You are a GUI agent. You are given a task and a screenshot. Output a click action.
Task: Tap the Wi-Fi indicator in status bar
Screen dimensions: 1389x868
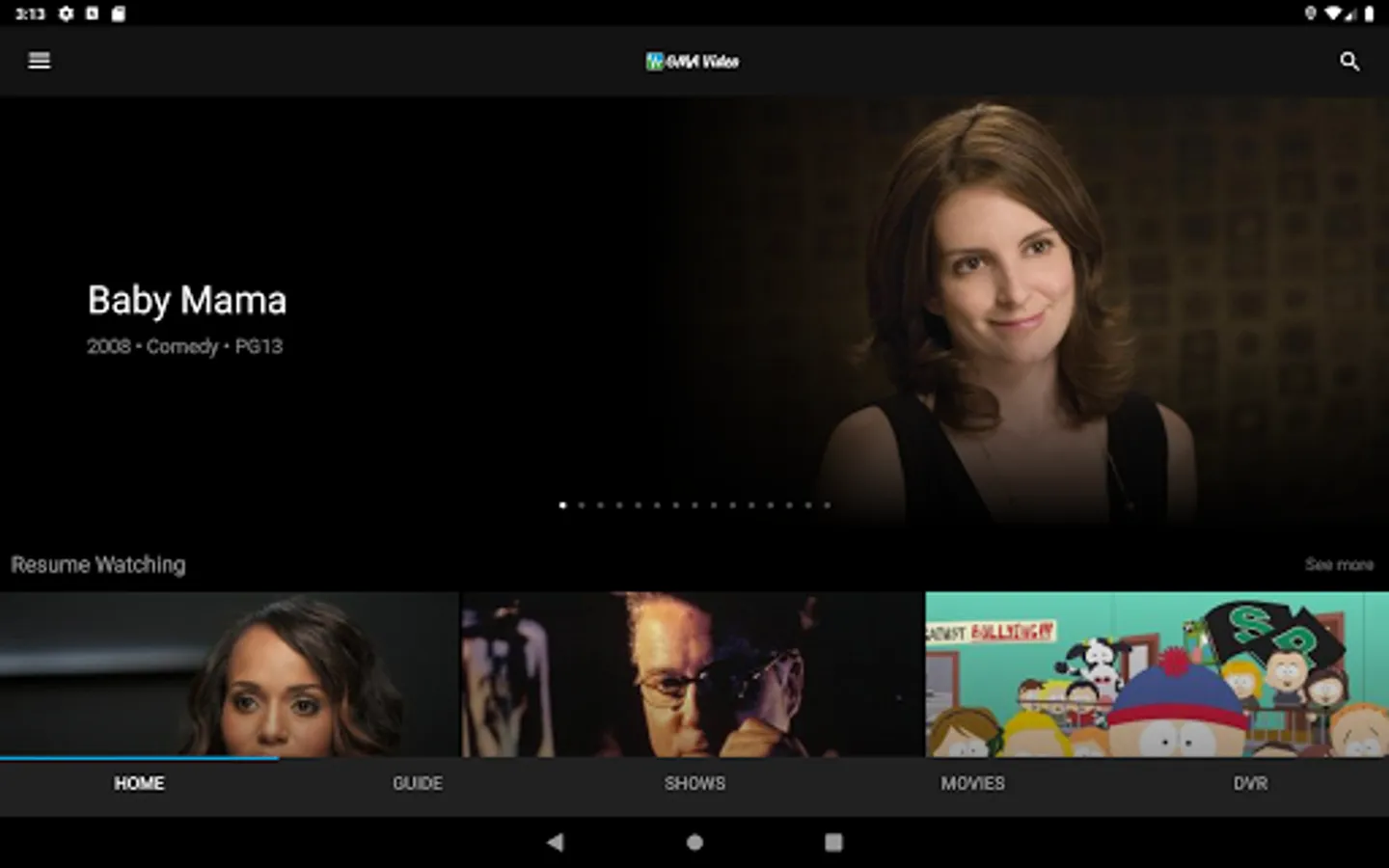tap(1333, 14)
